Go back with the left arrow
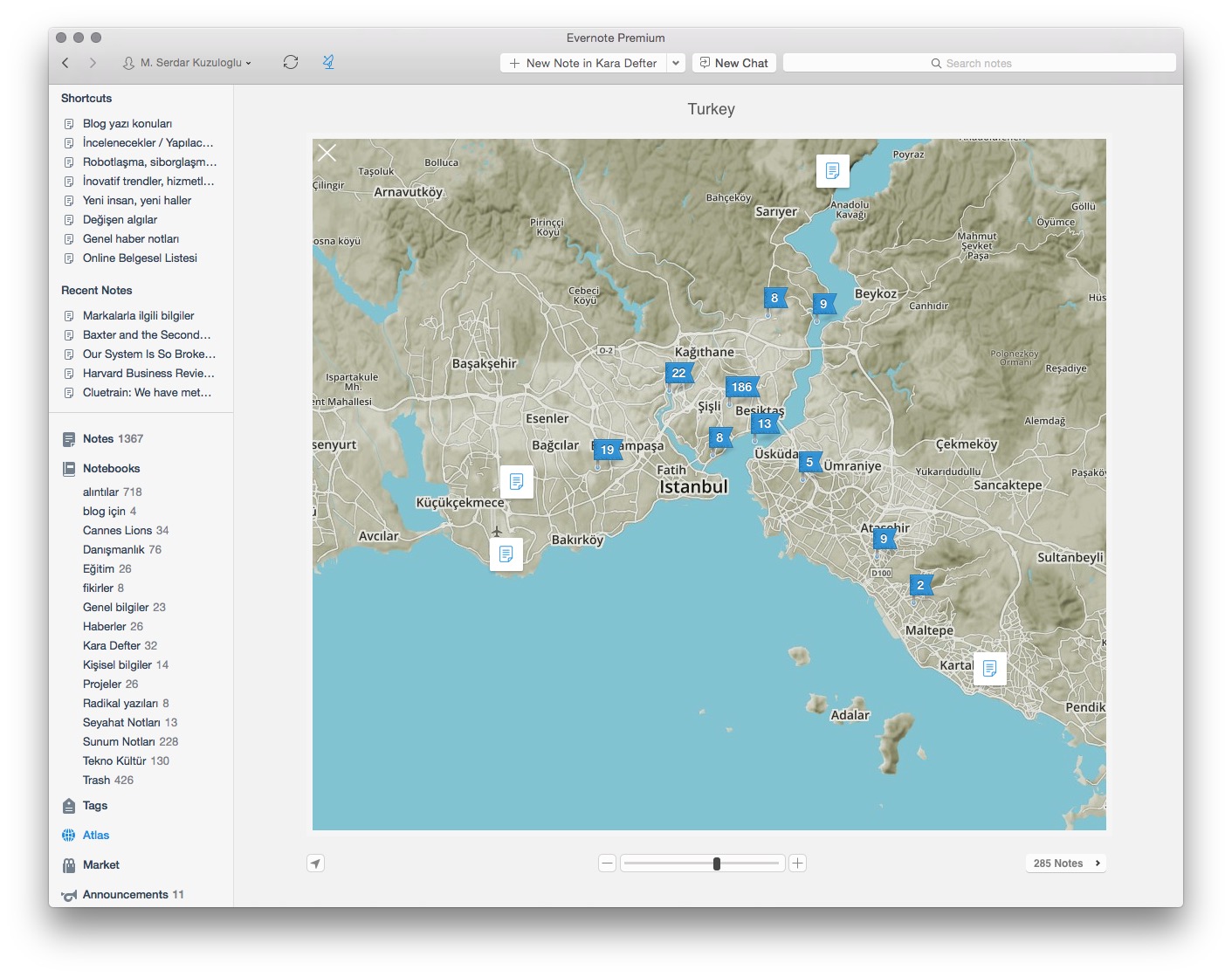 point(65,63)
